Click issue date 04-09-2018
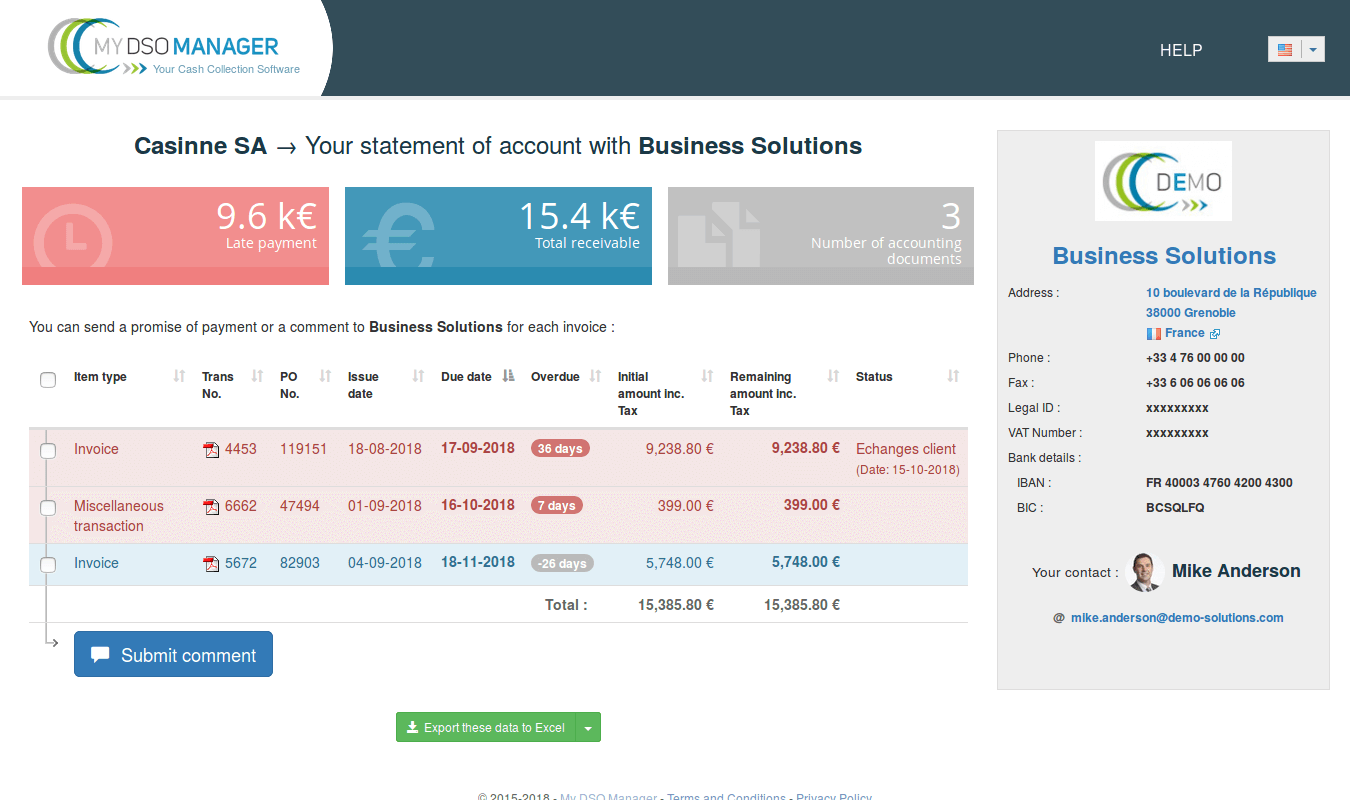 pyautogui.click(x=385, y=563)
